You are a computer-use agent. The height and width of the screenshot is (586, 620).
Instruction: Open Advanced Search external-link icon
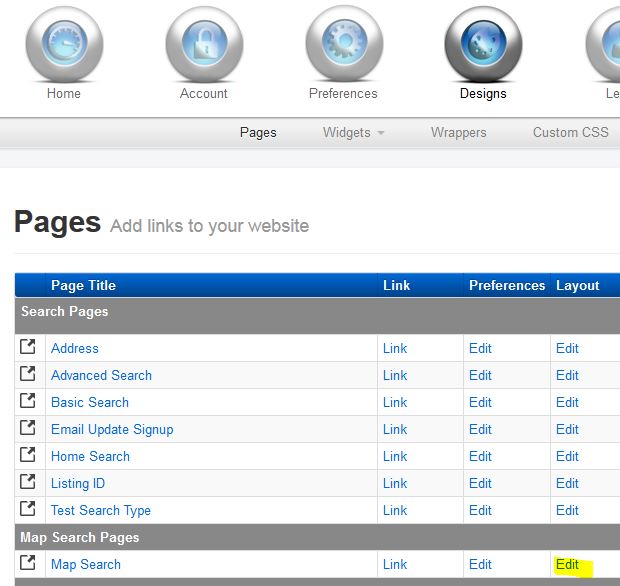(x=28, y=374)
